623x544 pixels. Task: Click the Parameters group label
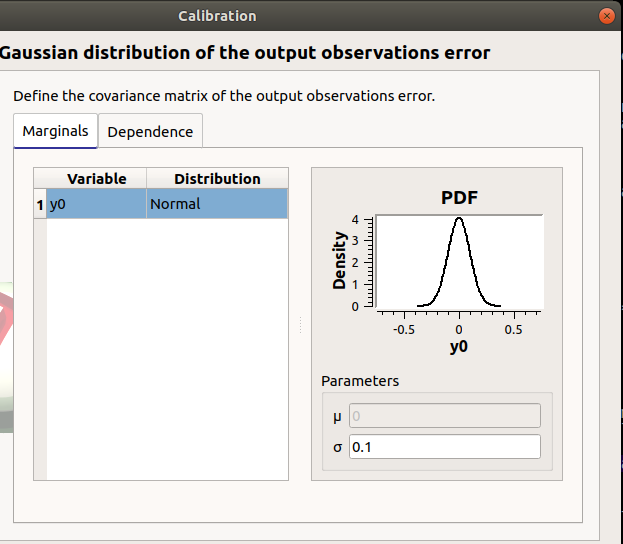tap(359, 381)
